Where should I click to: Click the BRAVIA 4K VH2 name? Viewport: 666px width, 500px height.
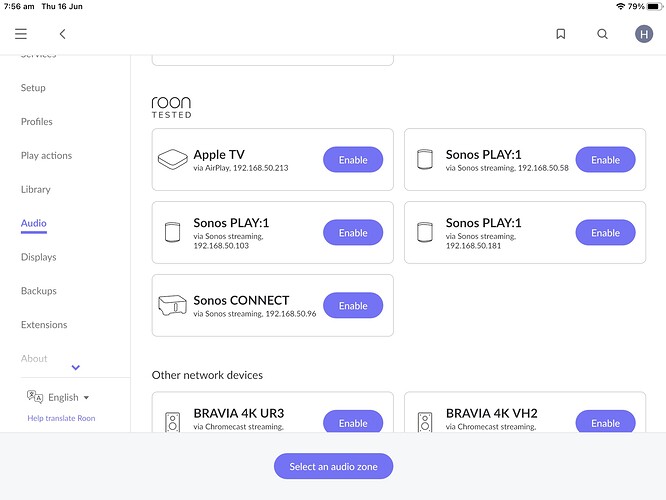[491, 413]
